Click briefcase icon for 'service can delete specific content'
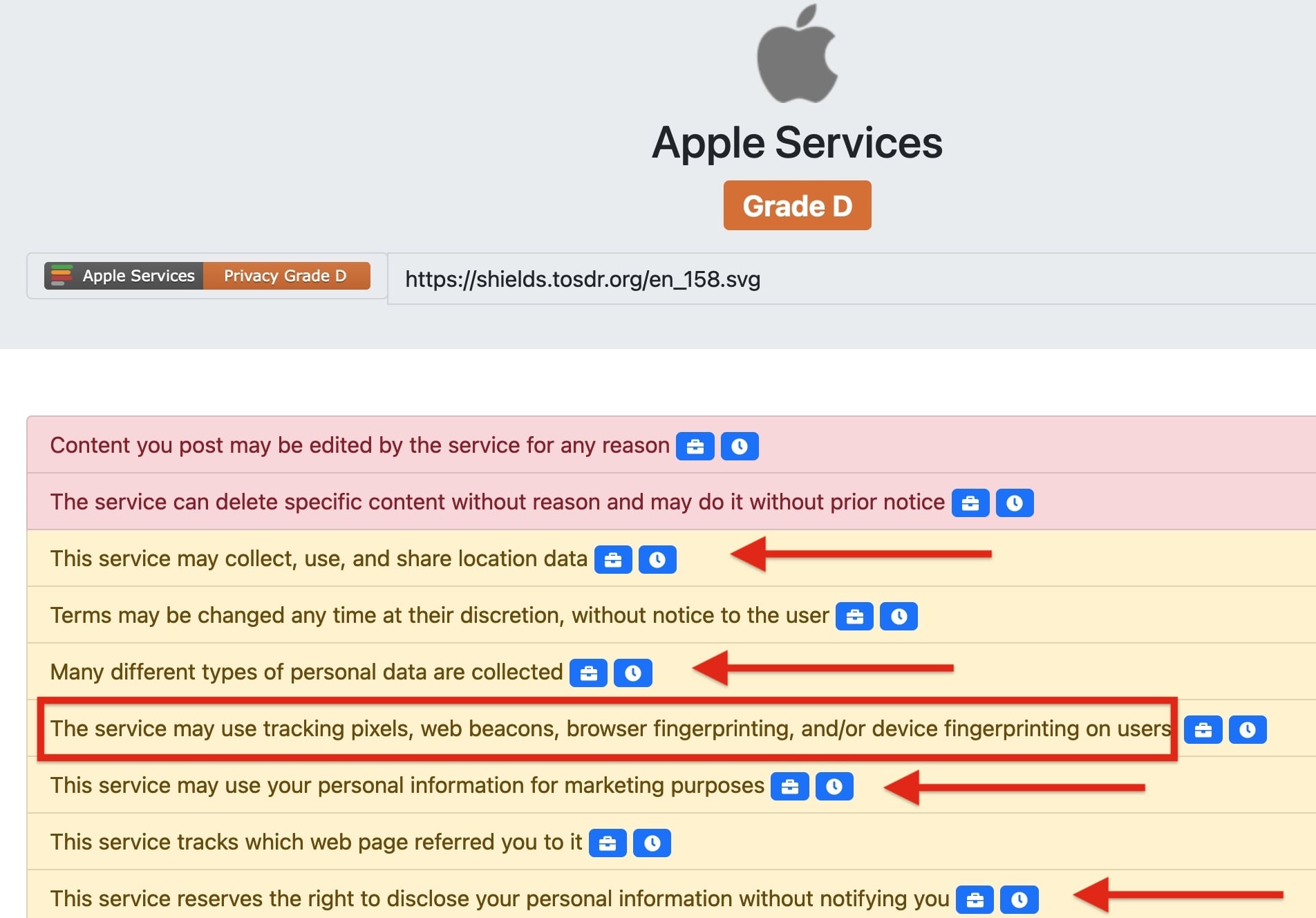This screenshot has width=1316, height=918. pyautogui.click(x=970, y=503)
